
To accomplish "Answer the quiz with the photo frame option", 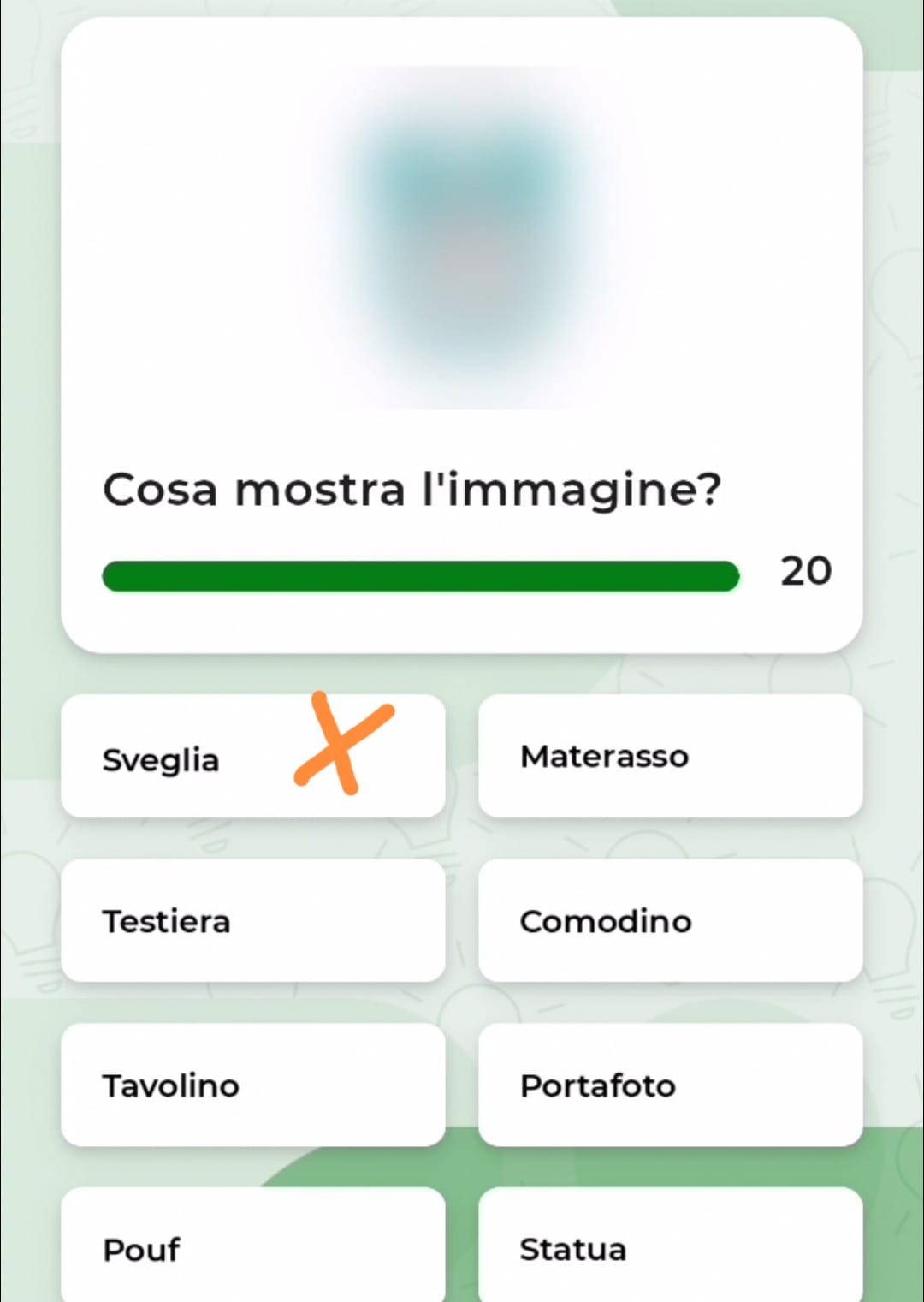I will 670,1085.
